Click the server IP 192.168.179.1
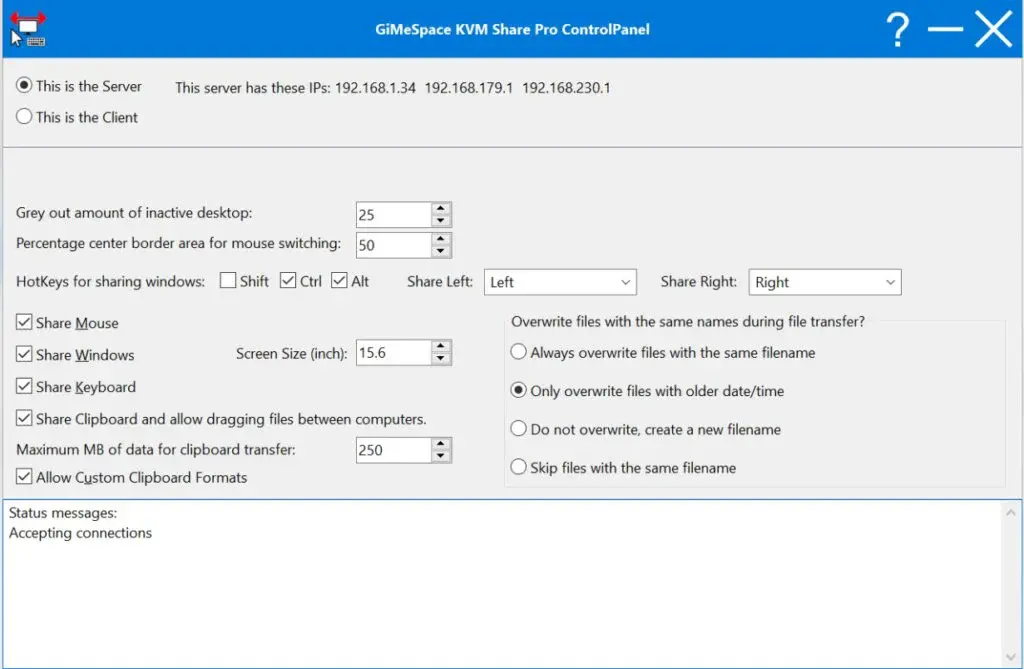 point(469,88)
